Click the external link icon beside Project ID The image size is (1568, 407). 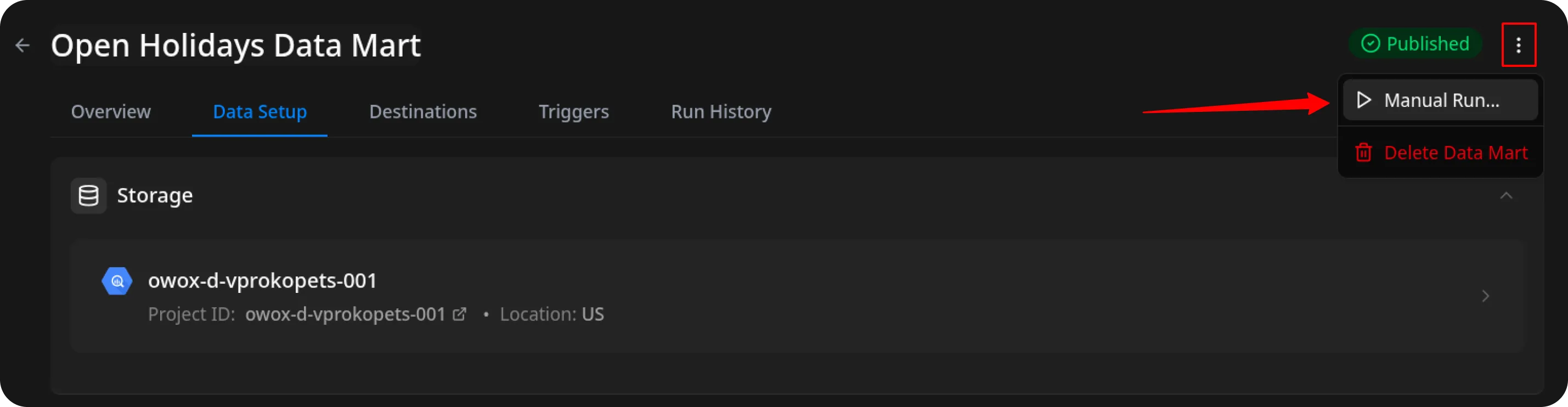[460, 314]
